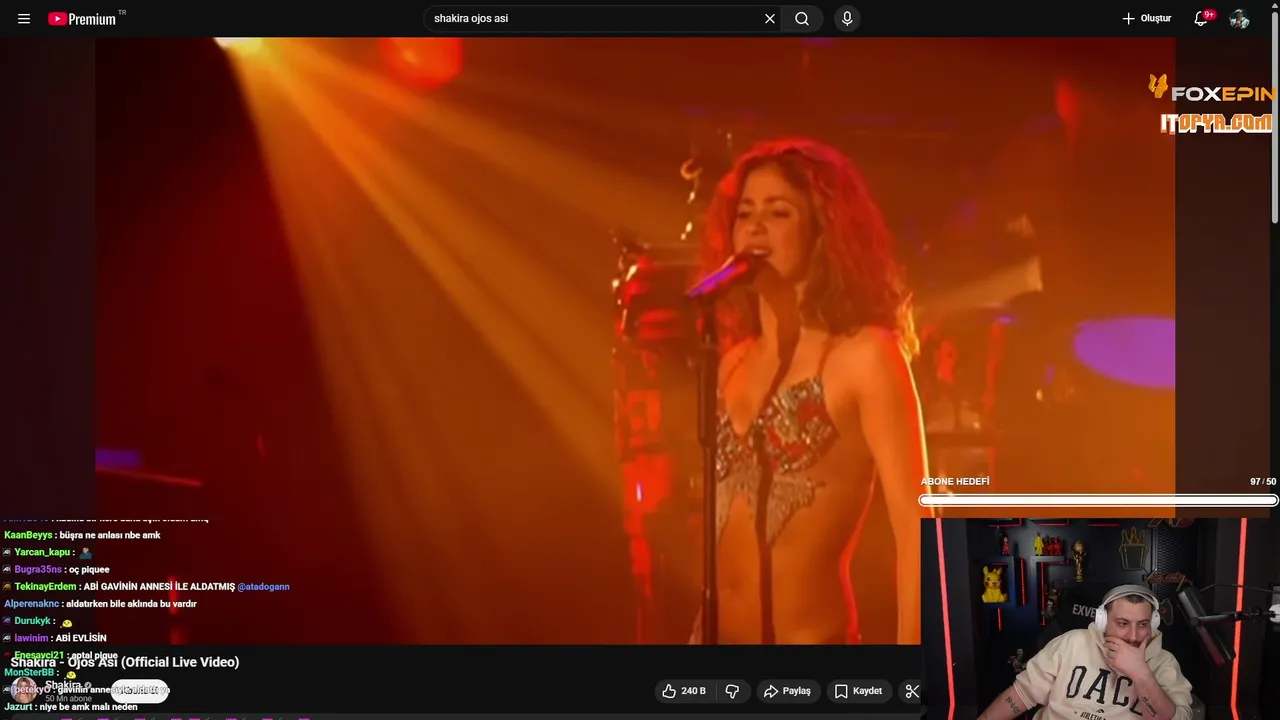This screenshot has height=720, width=1280.
Task: Click the ABONE HEDEFİ label
Action: (955, 482)
